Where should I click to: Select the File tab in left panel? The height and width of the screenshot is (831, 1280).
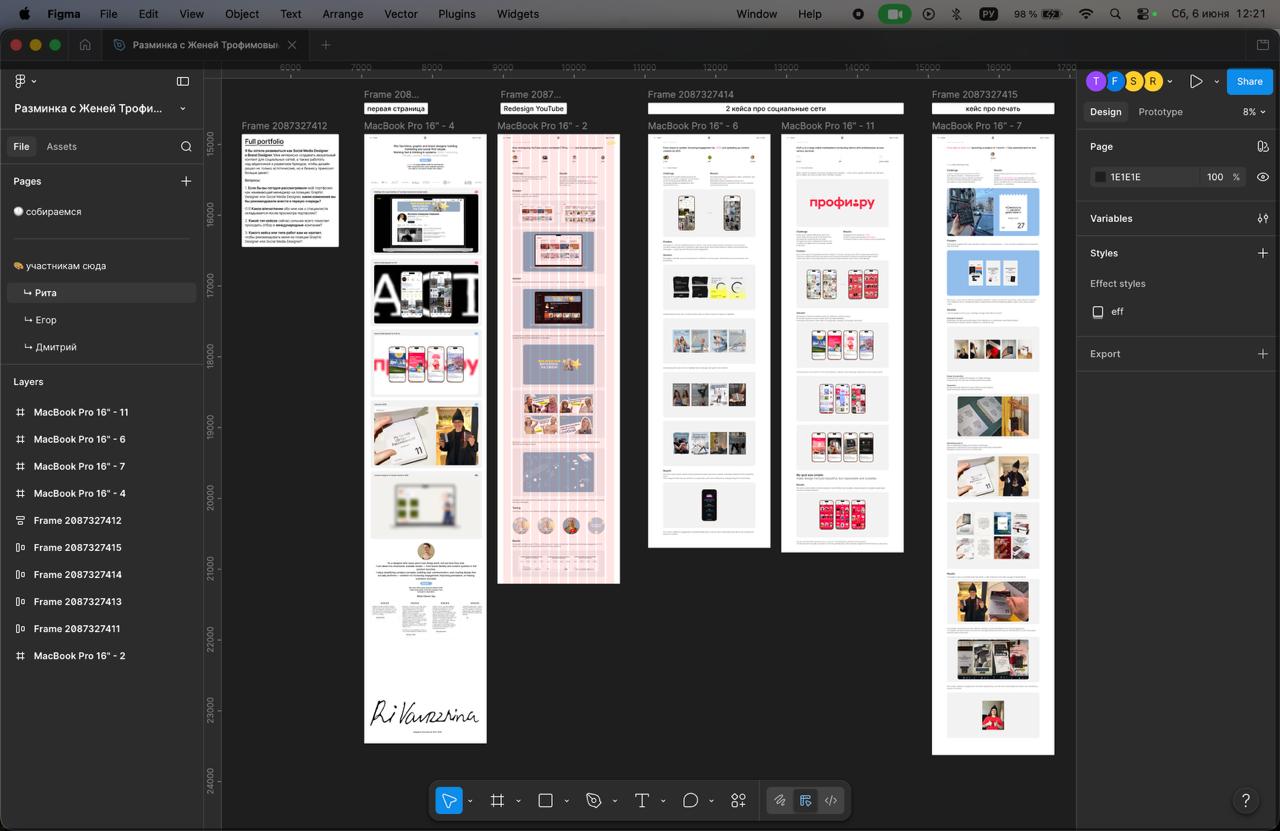[21, 146]
